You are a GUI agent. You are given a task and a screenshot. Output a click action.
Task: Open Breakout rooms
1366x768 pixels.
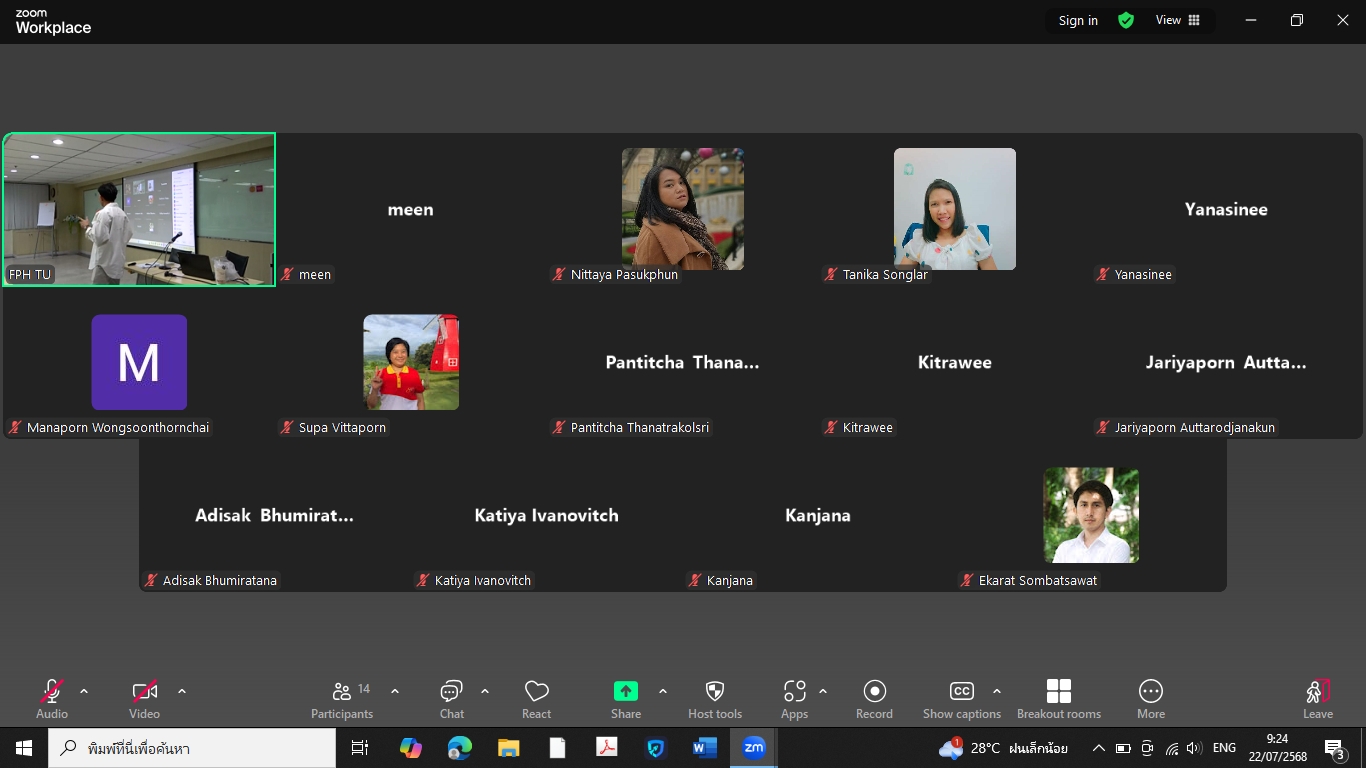(x=1058, y=698)
